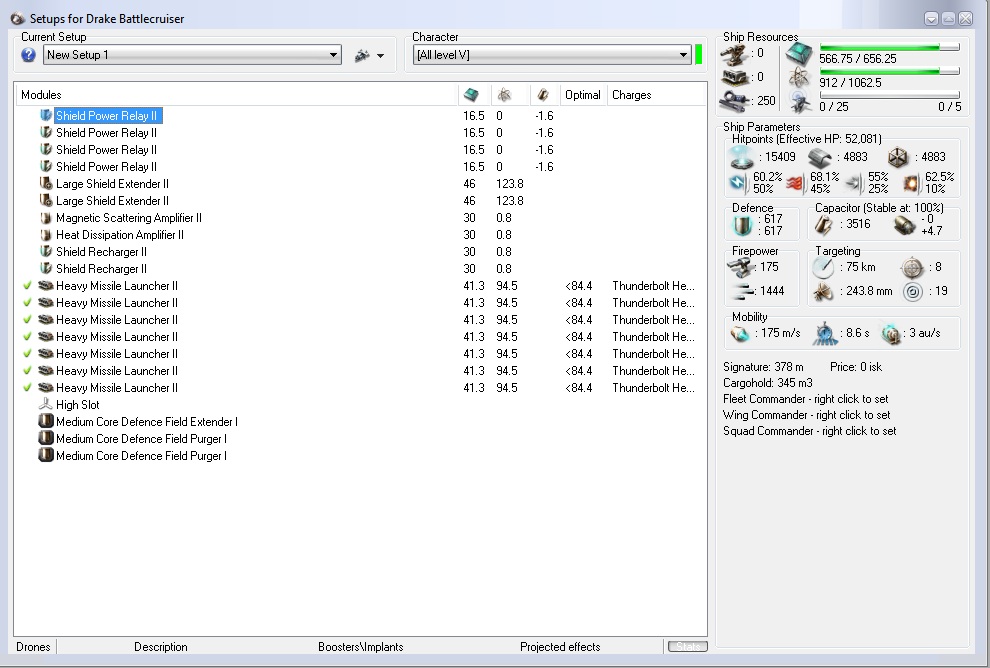
Task: Click the shield hitpoints icon
Action: (741, 157)
